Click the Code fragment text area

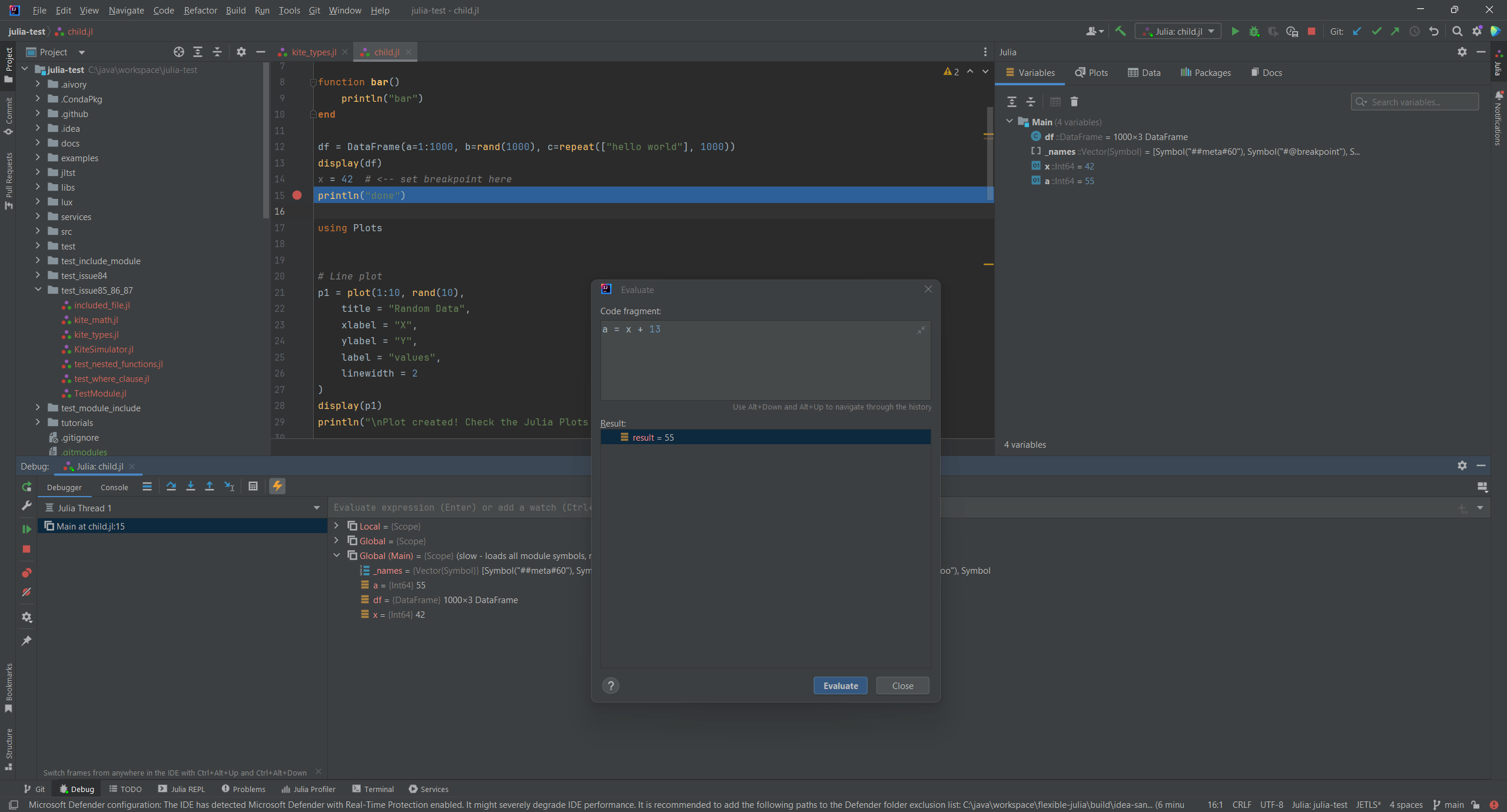[765, 360]
